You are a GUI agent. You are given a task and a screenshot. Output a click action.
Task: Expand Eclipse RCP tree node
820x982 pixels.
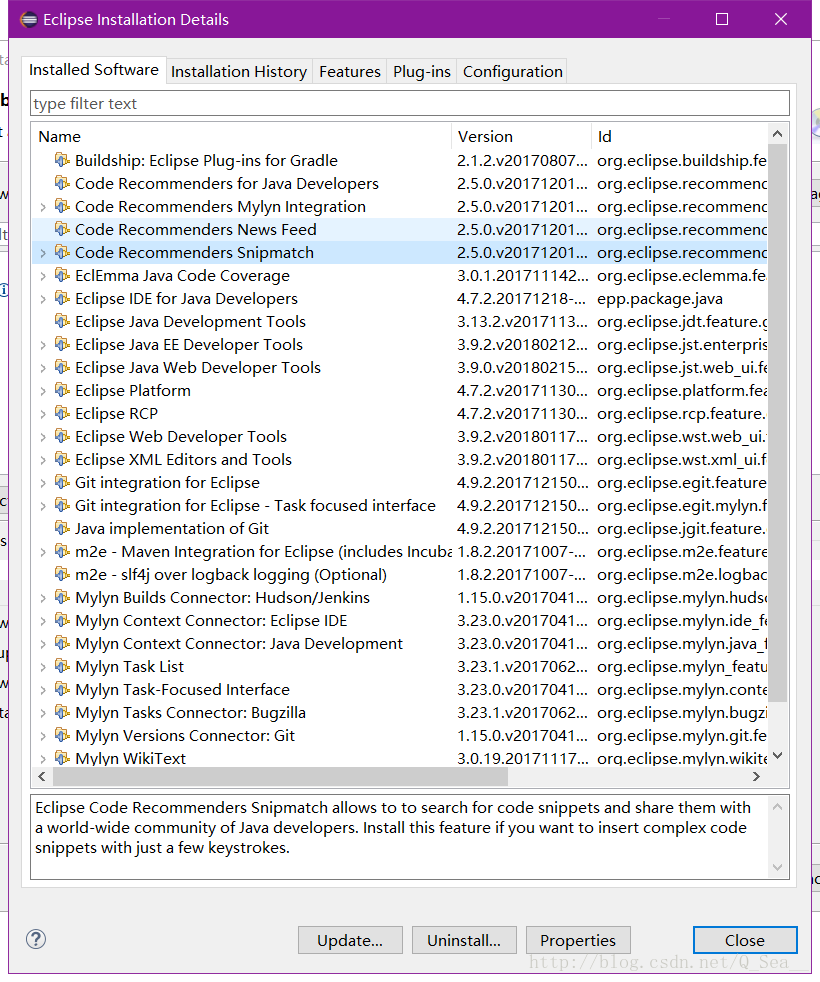43,414
